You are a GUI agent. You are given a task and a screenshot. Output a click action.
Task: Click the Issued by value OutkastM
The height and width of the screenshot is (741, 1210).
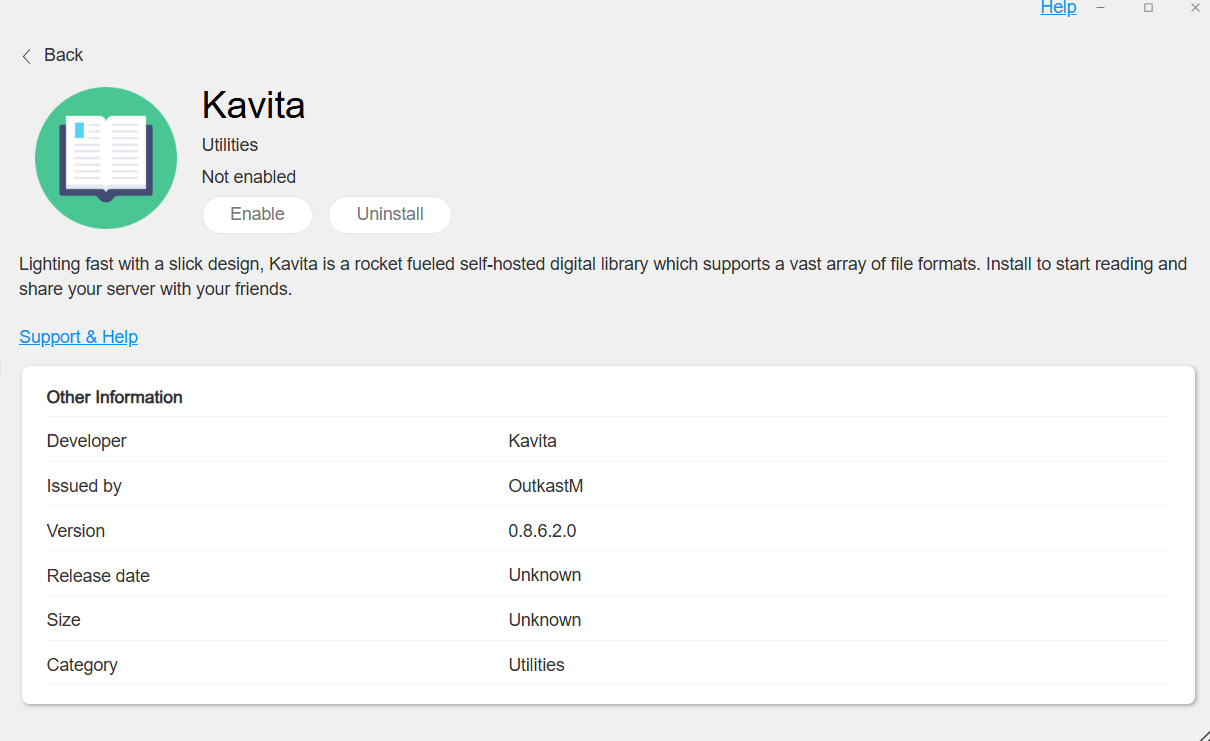(x=546, y=486)
